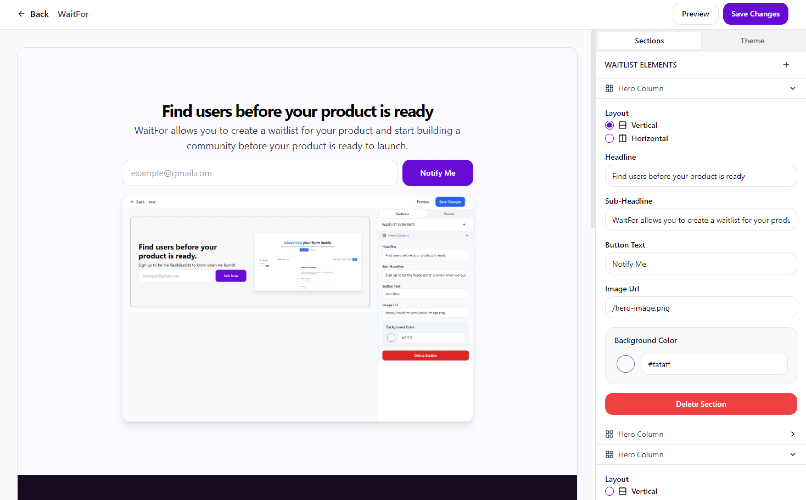The height and width of the screenshot is (500, 806).
Task: Click the grid icon of the third Hero Column
Action: tap(609, 454)
